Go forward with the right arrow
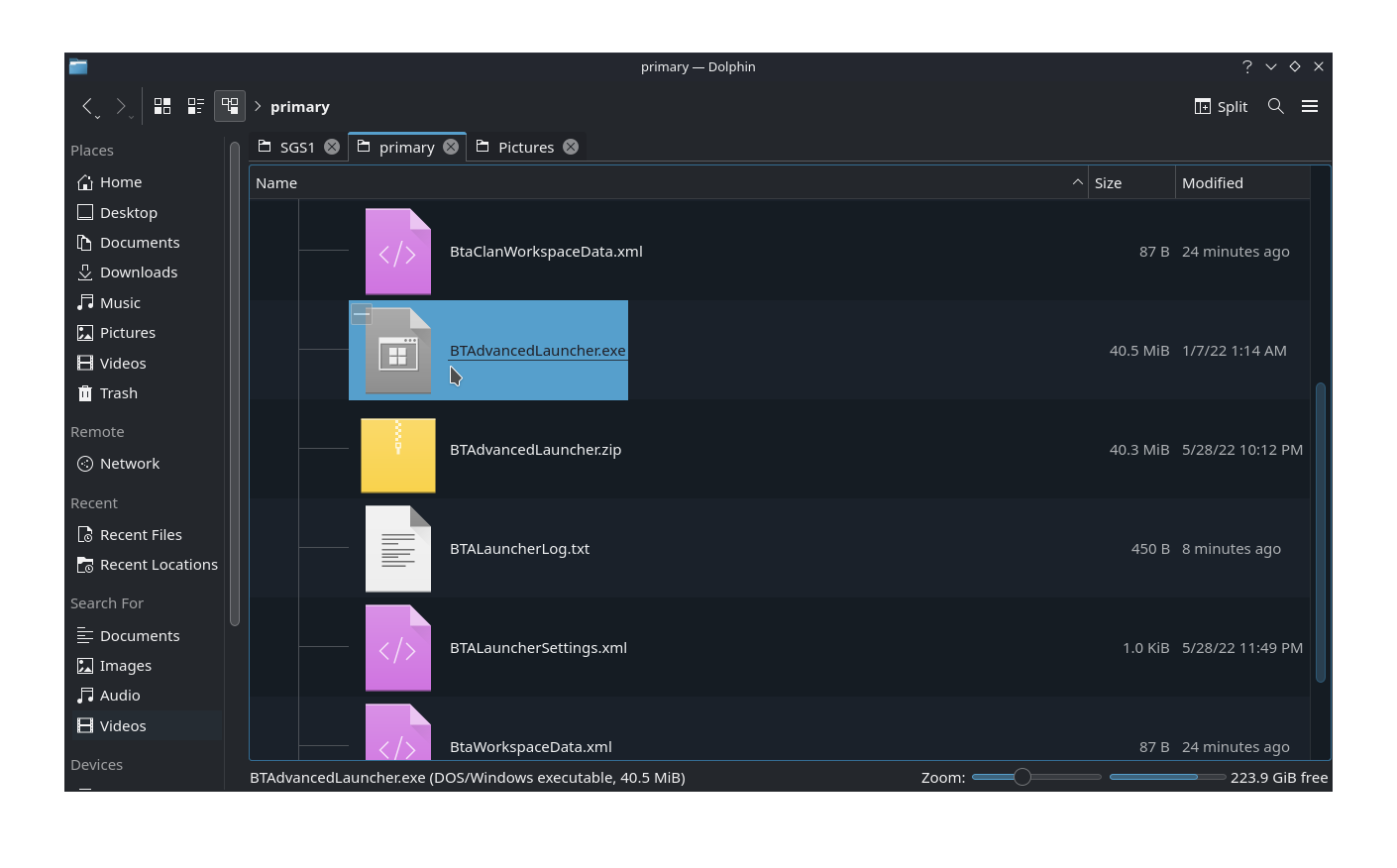The width and height of the screenshot is (1397, 868). coord(121,106)
